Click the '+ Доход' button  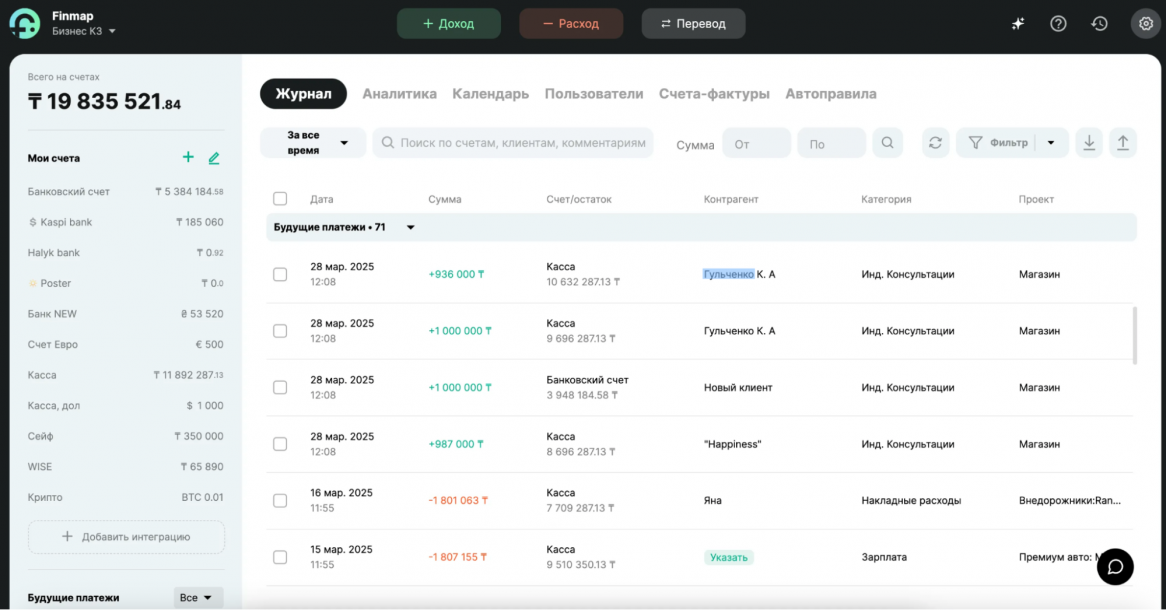pos(448,24)
